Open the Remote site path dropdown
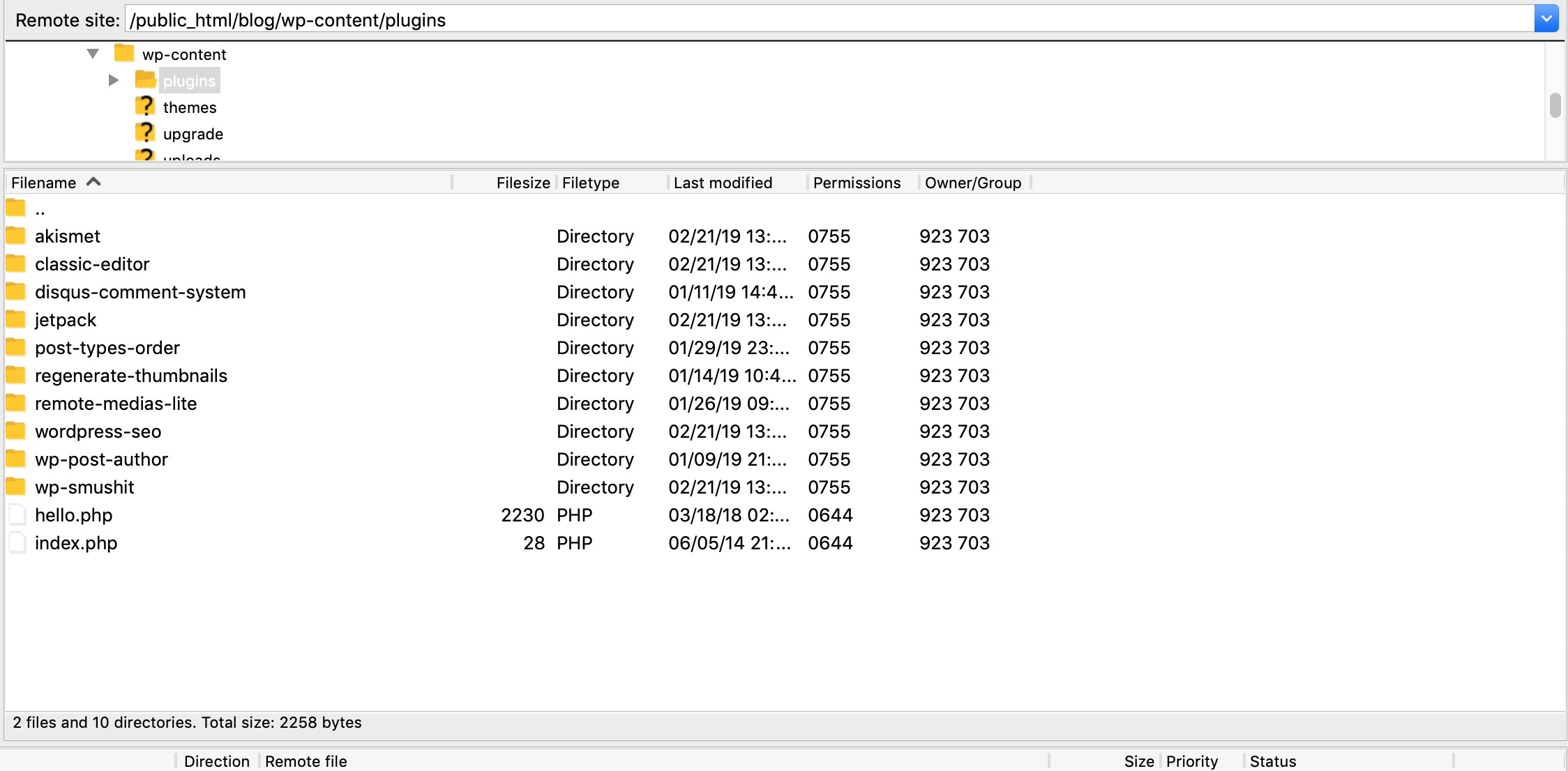The width and height of the screenshot is (1568, 771). pos(1546,20)
